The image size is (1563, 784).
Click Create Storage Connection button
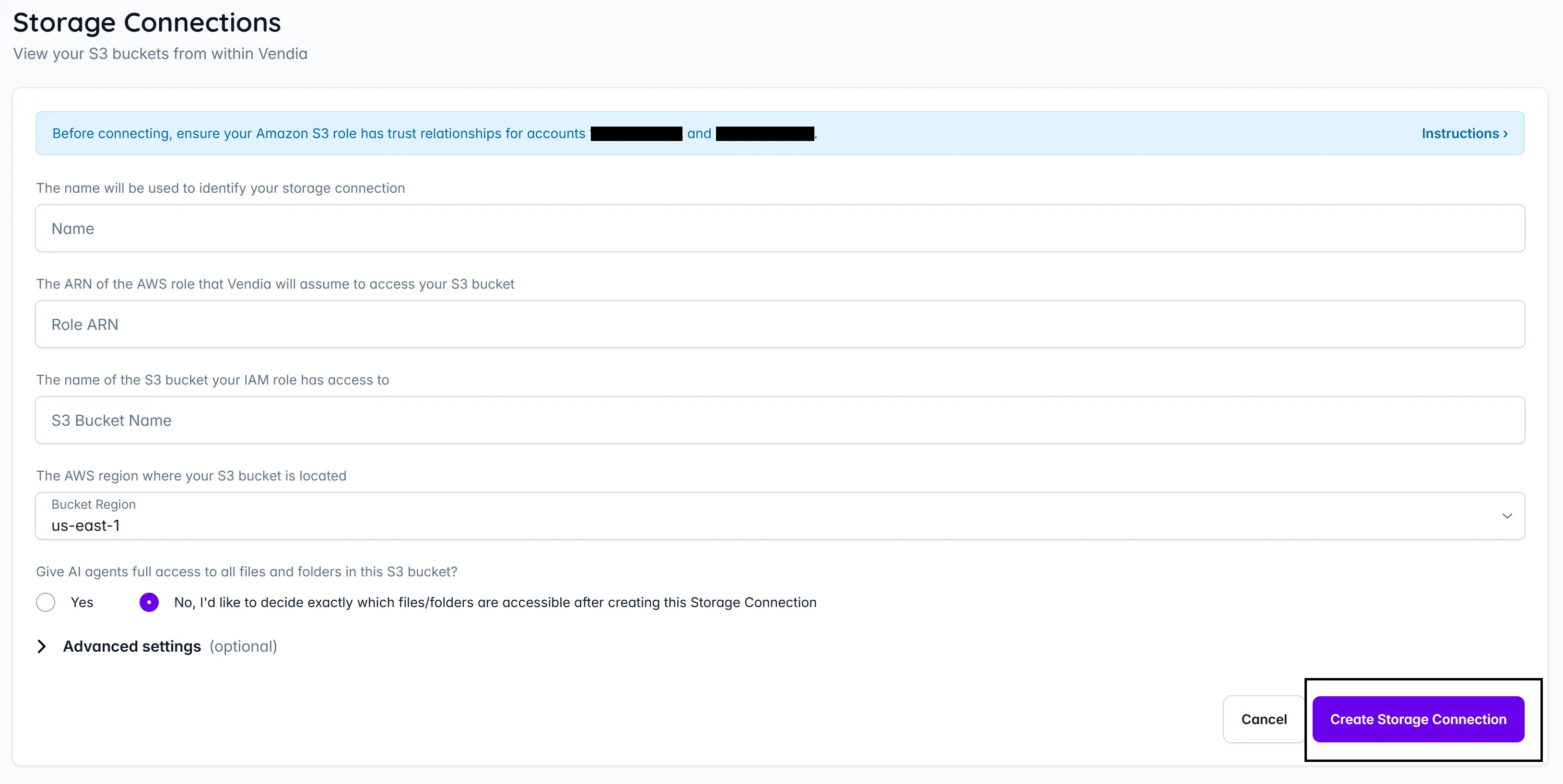pyautogui.click(x=1418, y=720)
